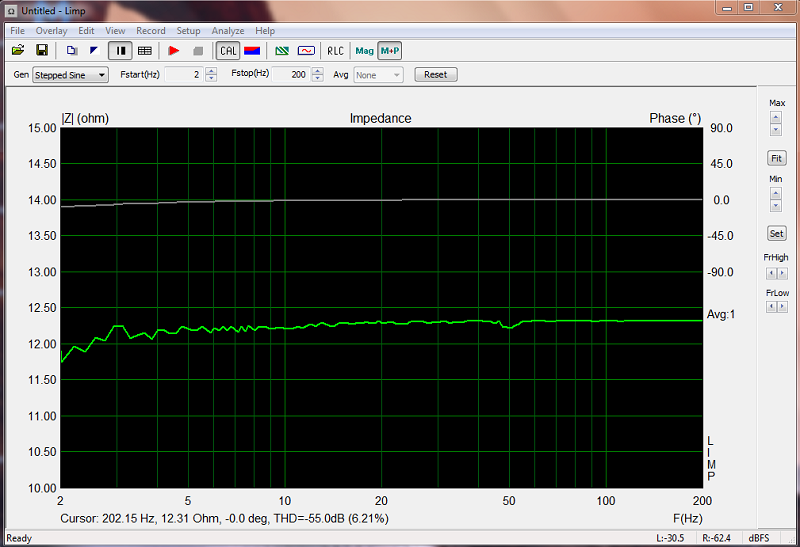
Task: Stop recording with the gray stop button
Action: pos(198,51)
